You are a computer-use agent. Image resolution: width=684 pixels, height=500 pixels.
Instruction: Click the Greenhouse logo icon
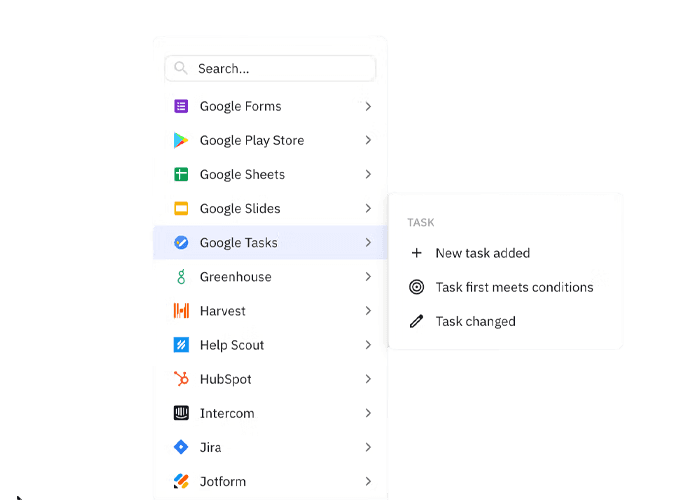pyautogui.click(x=181, y=277)
